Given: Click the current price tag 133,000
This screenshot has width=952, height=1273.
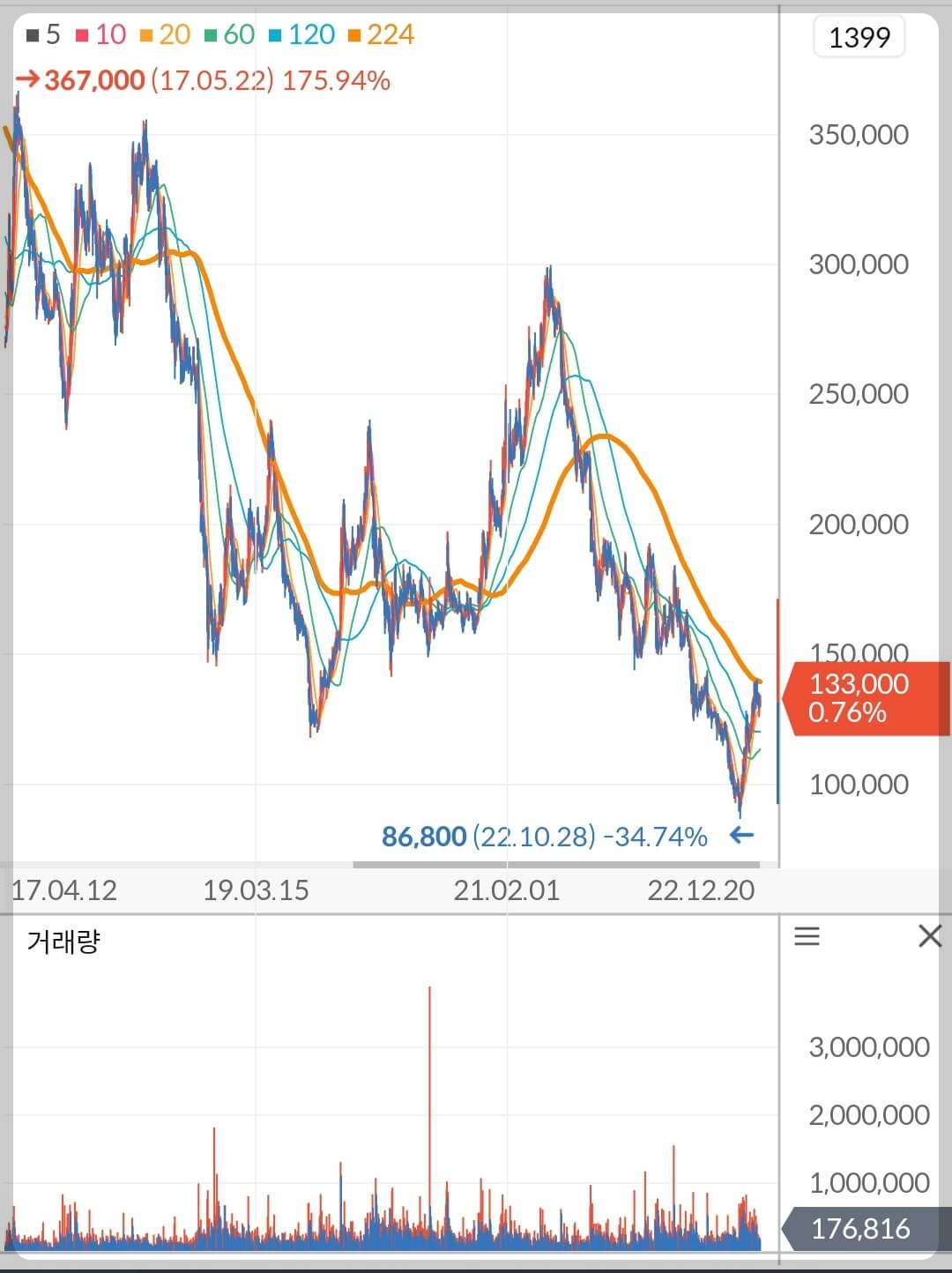Looking at the screenshot, I should coord(866,698).
